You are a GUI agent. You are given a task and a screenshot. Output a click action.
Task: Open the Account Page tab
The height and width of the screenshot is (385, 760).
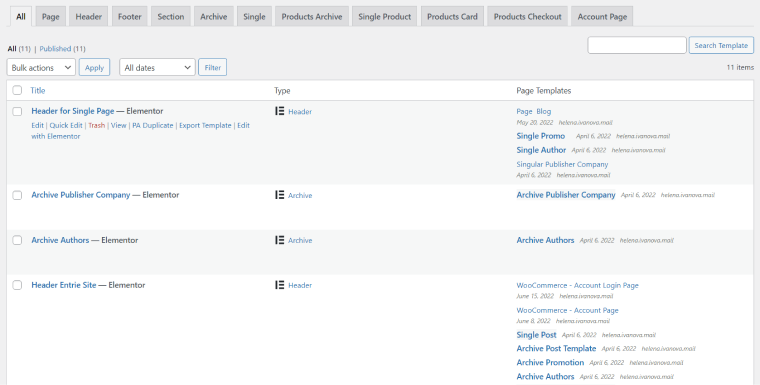click(602, 16)
